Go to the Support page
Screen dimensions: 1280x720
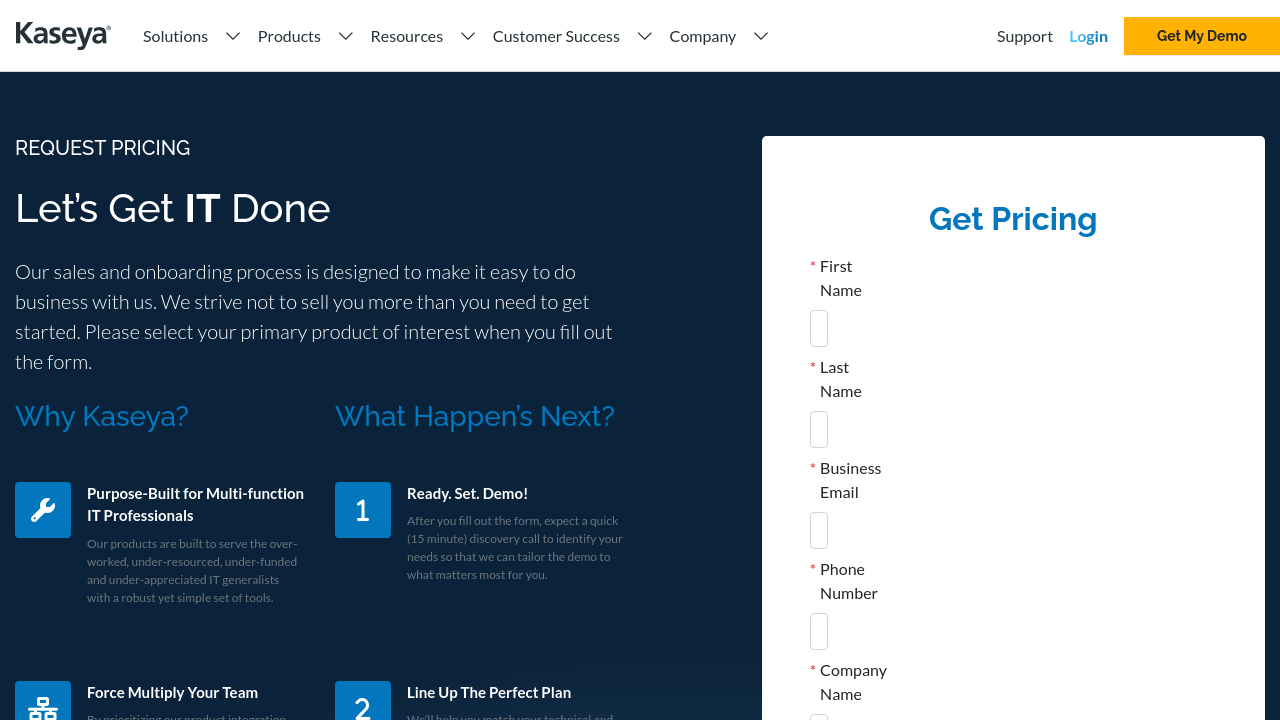coord(1024,36)
